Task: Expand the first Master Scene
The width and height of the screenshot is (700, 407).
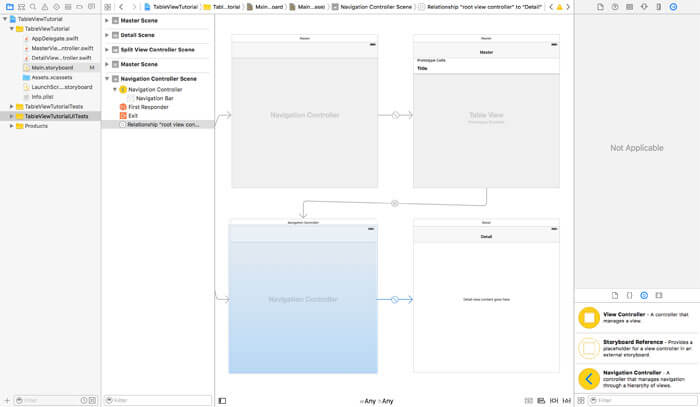Action: (x=107, y=21)
